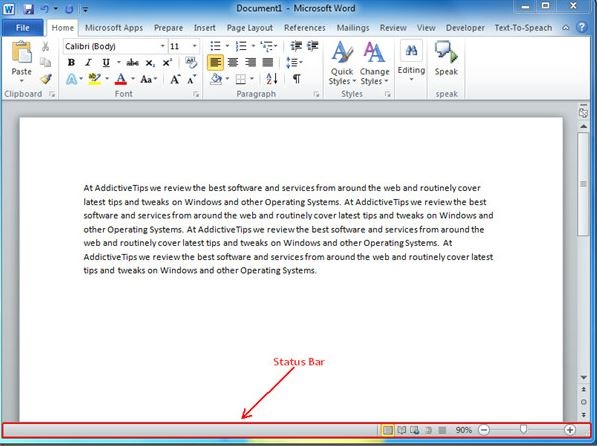This screenshot has width=597, height=446.
Task: Click the Bullets list icon
Action: point(215,46)
